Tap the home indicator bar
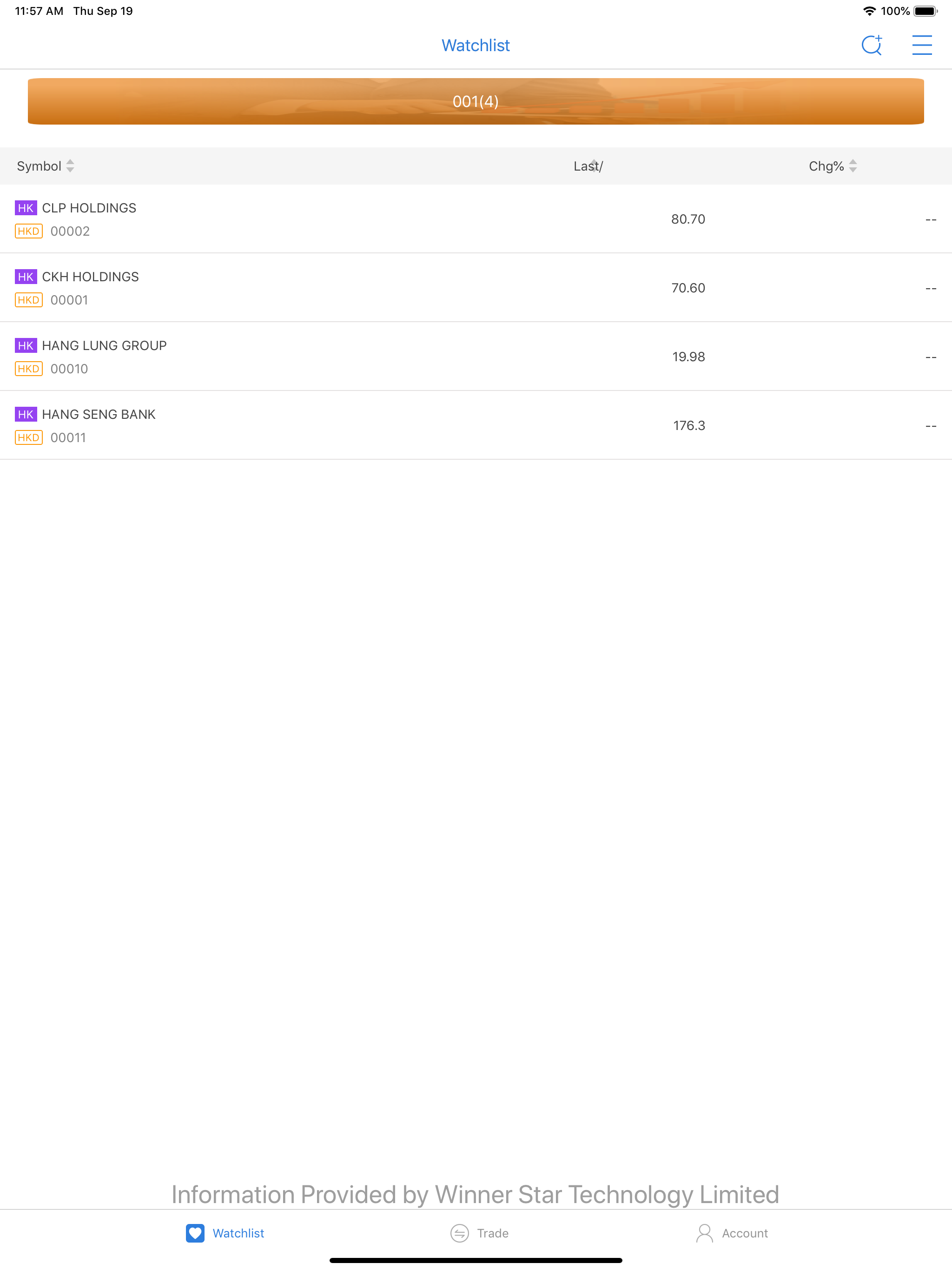 476,1261
